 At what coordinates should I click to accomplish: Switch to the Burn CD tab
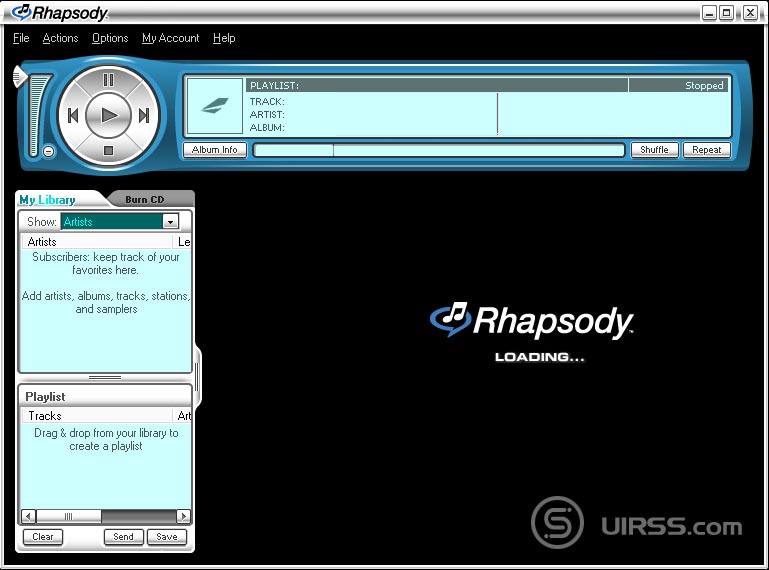[144, 200]
